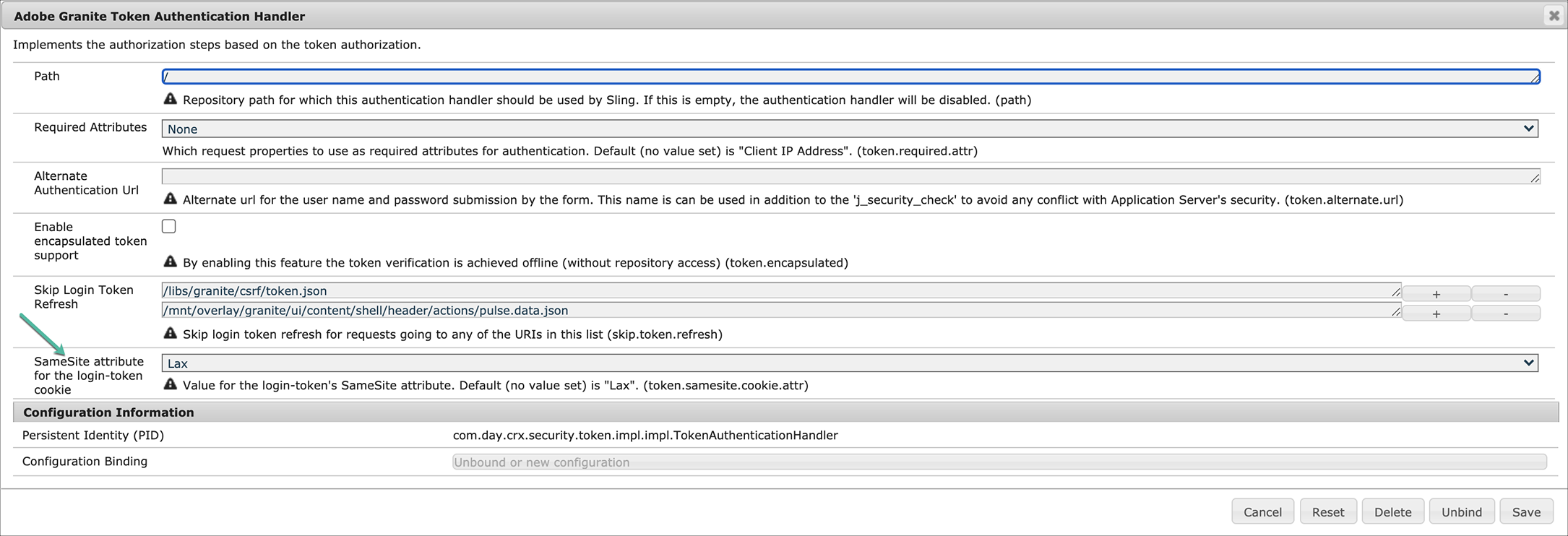
Task: Click the Cancel button
Action: pyautogui.click(x=1262, y=511)
